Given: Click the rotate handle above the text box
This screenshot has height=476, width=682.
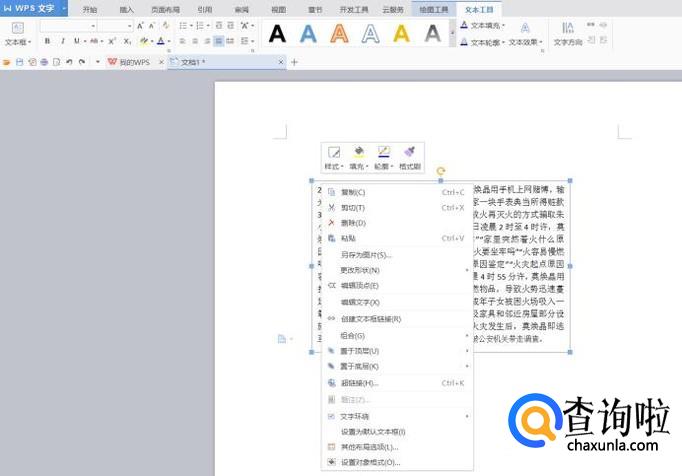Looking at the screenshot, I should (441, 172).
